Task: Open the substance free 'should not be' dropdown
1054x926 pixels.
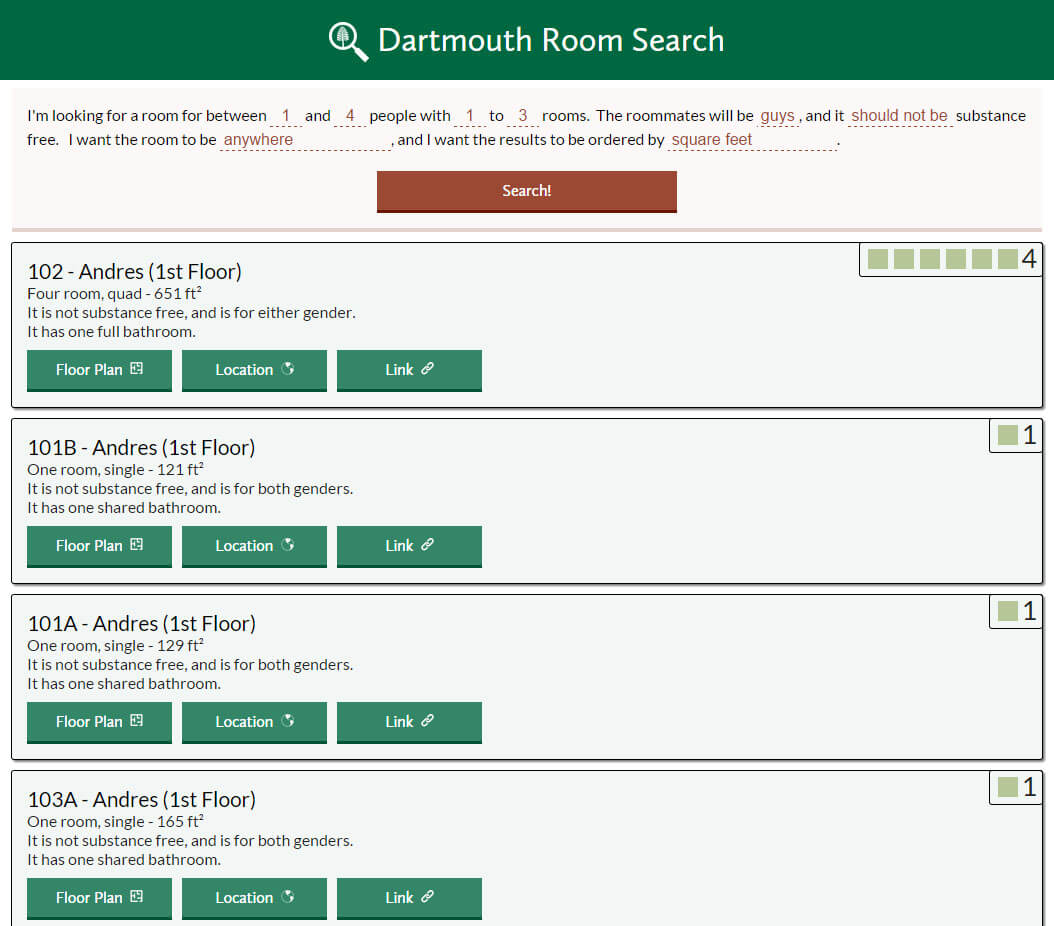Action: click(899, 116)
